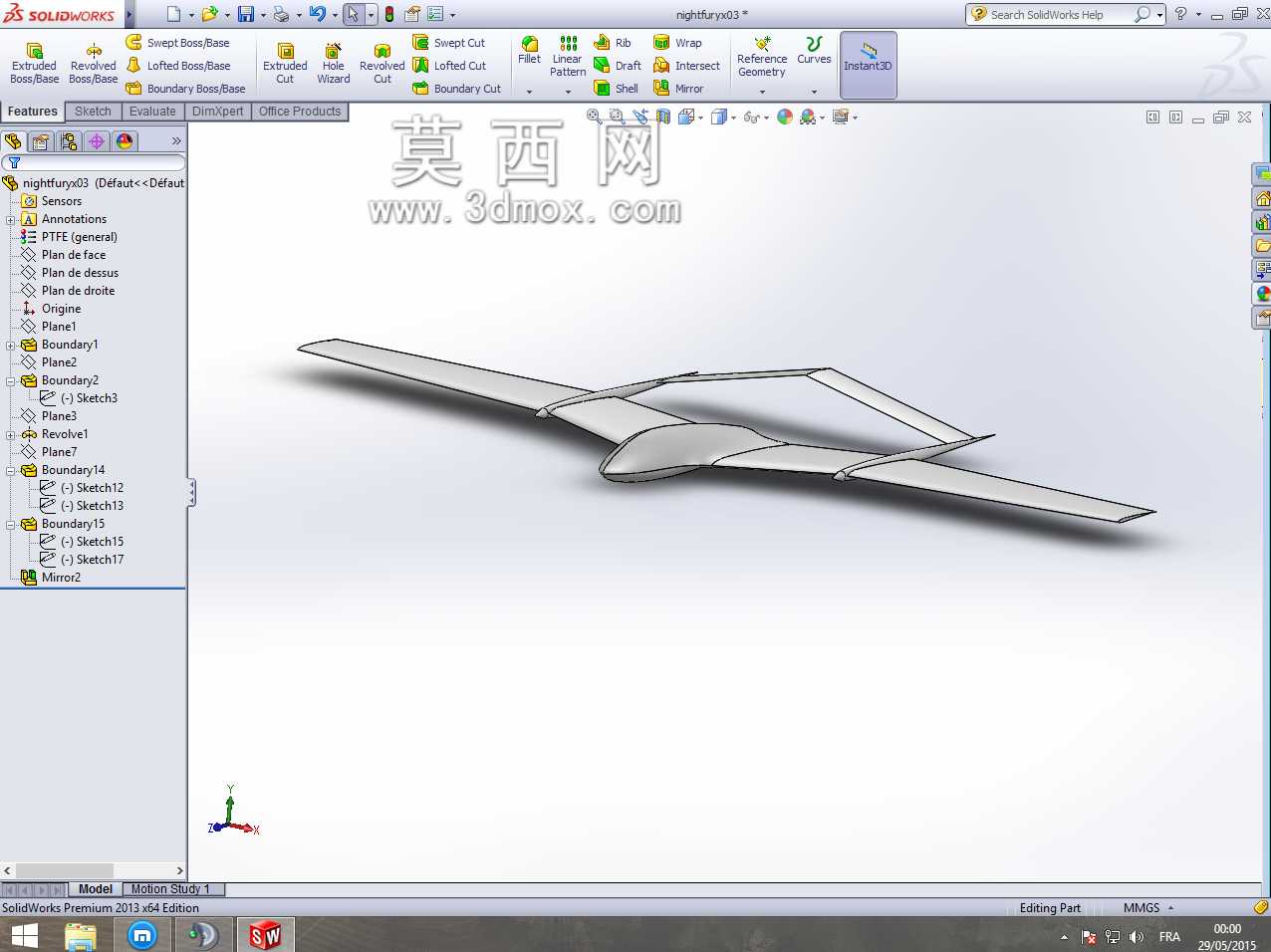Click the Revolved Cut tool
The image size is (1271, 952).
382,64
